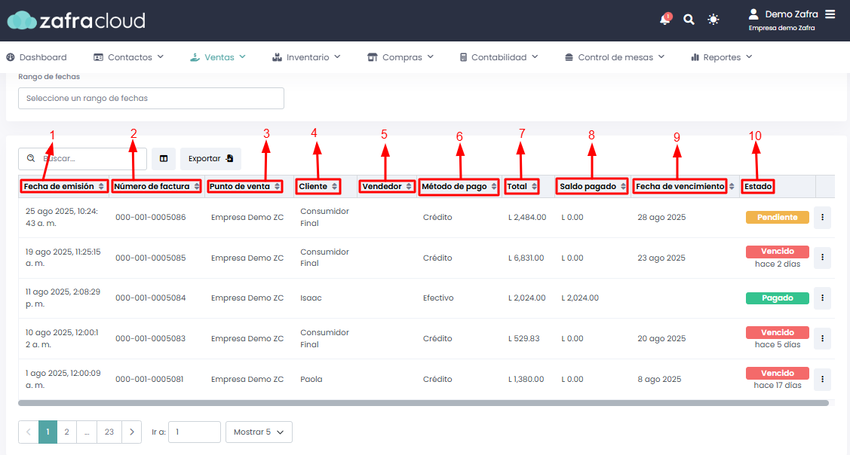Open row options for invoice 000-001-0005081

point(822,379)
